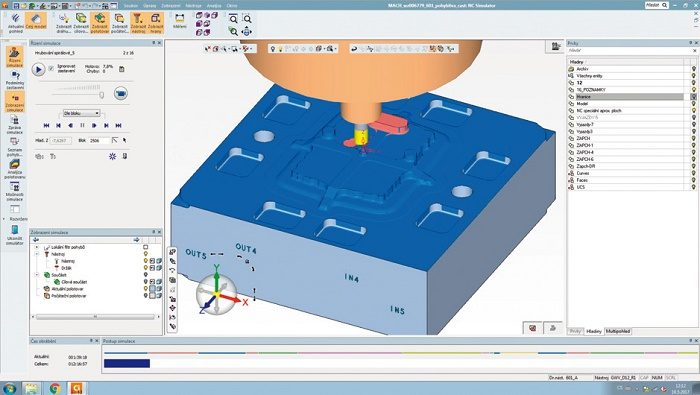Toggle the visibility bulb for Držák
Image resolution: width=700 pixels, height=395 pixels.
(x=146, y=268)
